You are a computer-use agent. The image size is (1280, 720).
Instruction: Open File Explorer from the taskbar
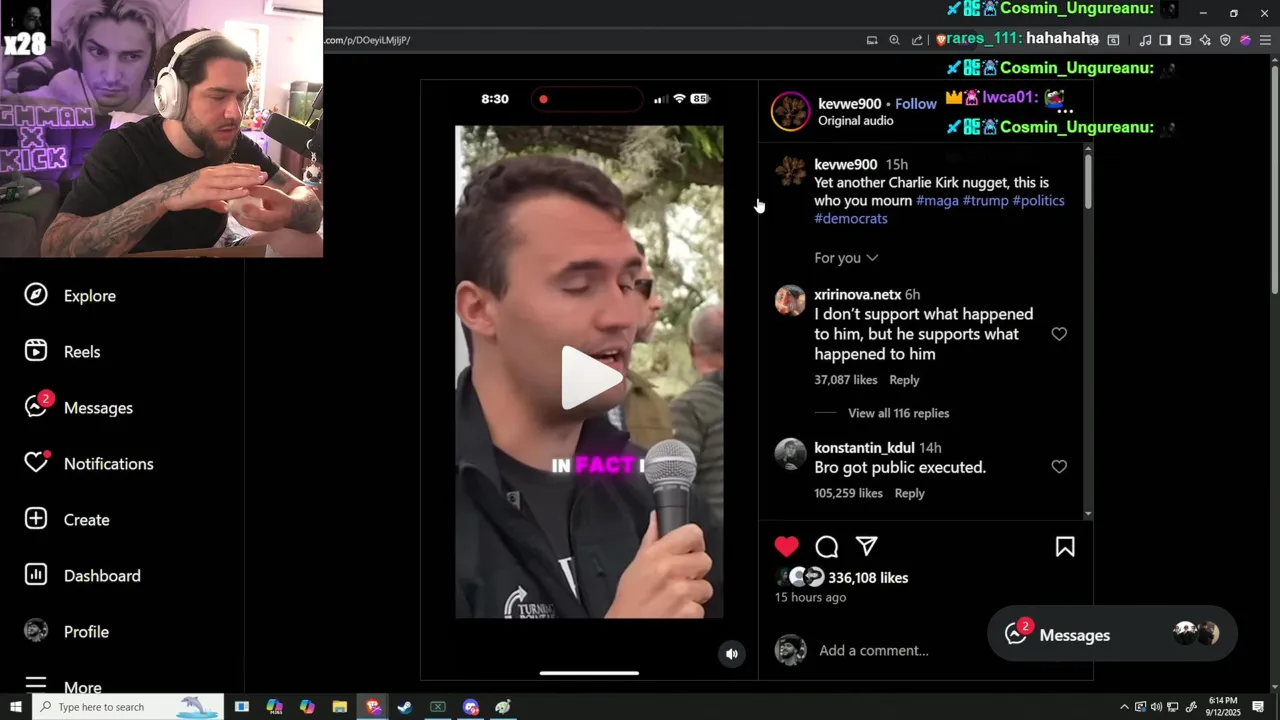coord(340,707)
